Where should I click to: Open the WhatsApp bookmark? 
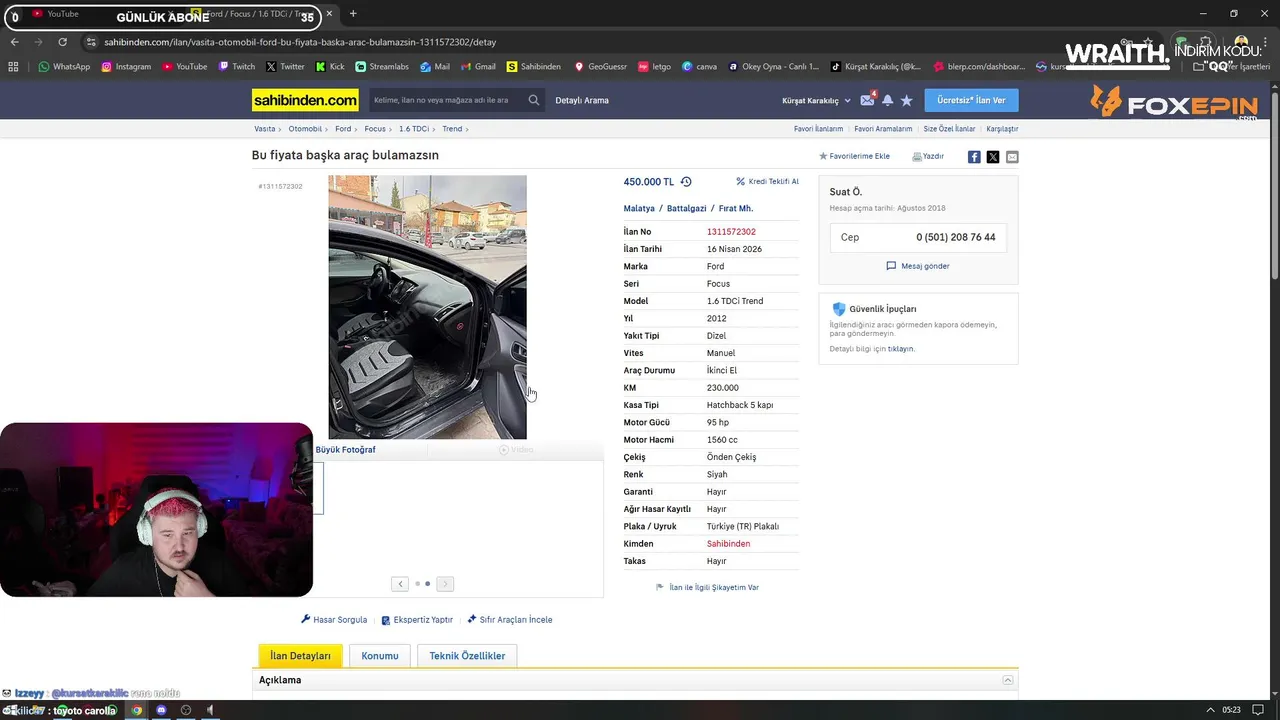[64, 67]
